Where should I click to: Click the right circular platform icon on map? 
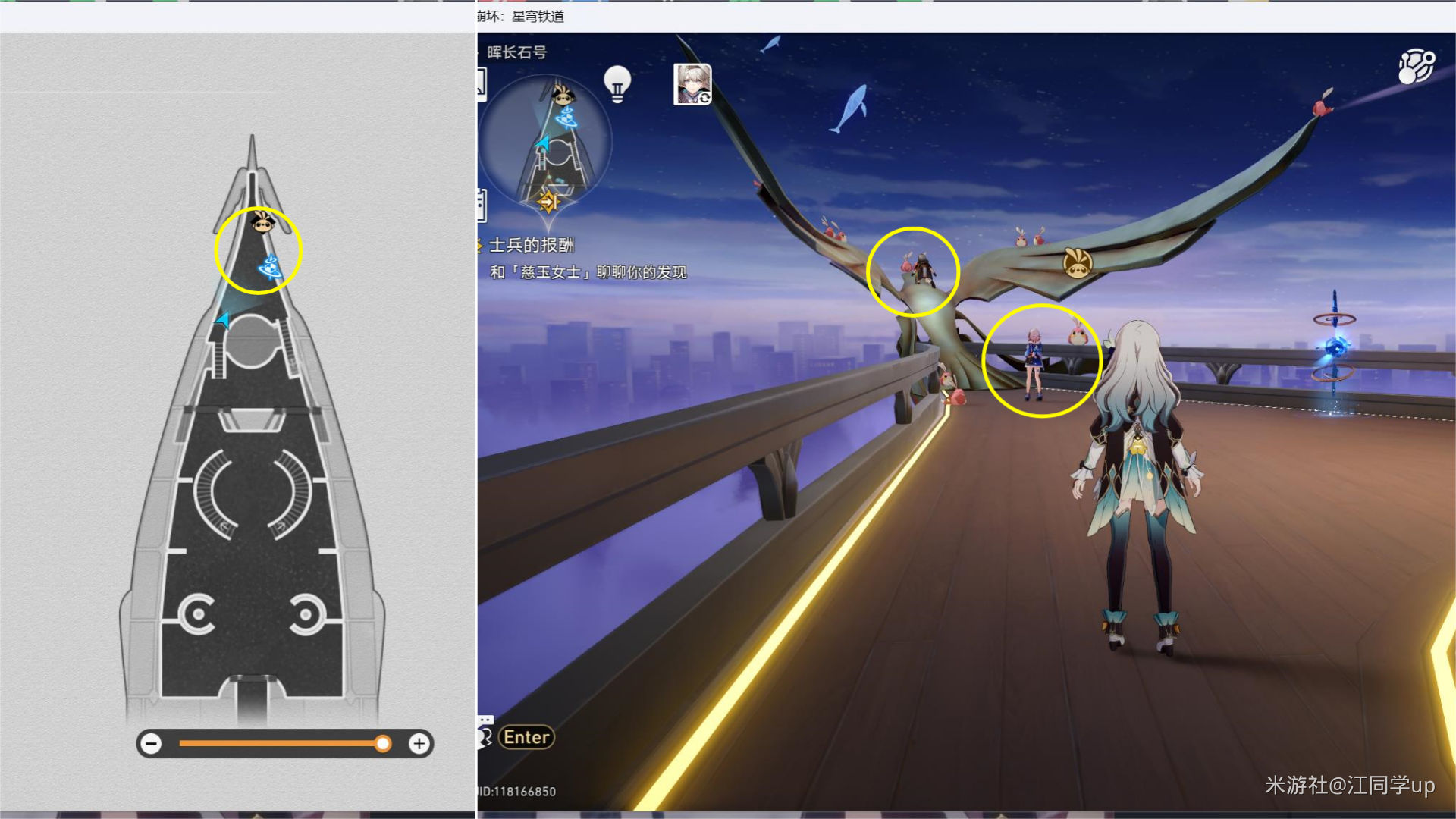pos(307,614)
